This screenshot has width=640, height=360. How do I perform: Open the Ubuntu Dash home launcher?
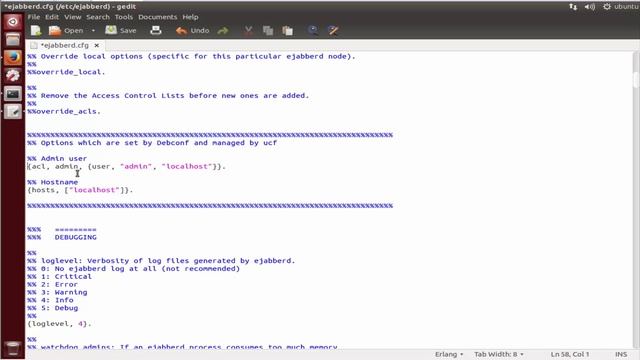(13, 22)
